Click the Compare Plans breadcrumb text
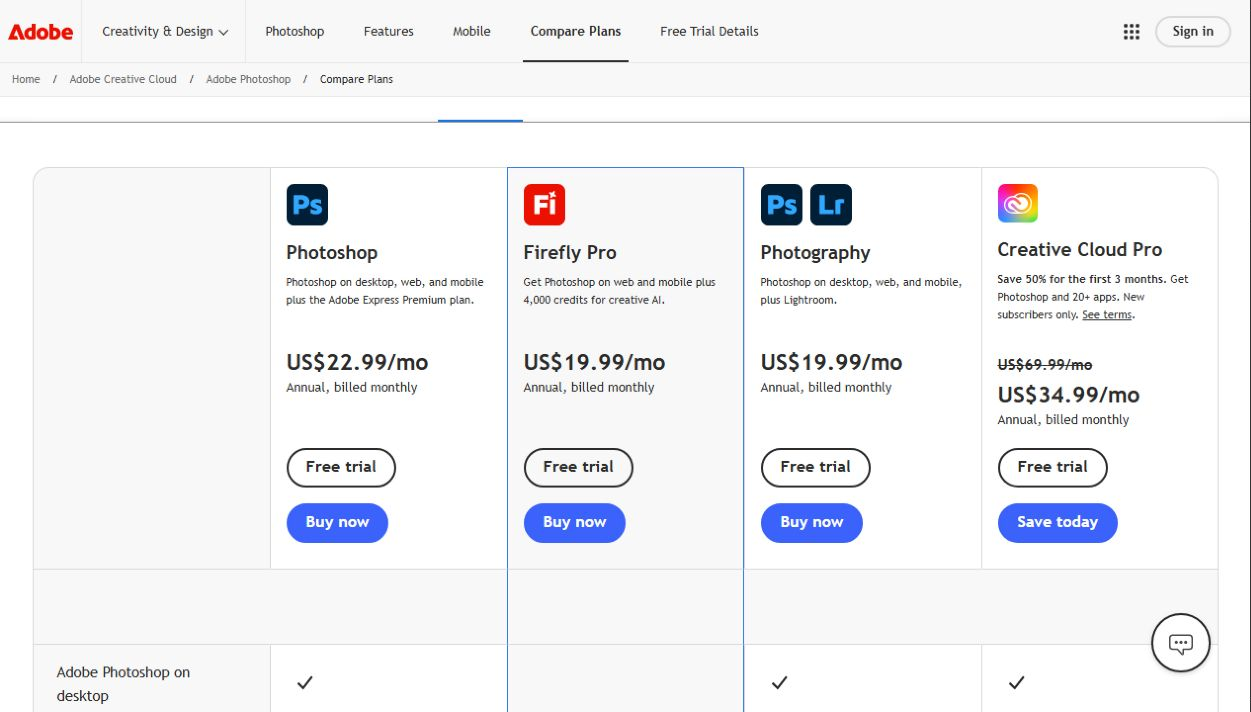 (356, 79)
